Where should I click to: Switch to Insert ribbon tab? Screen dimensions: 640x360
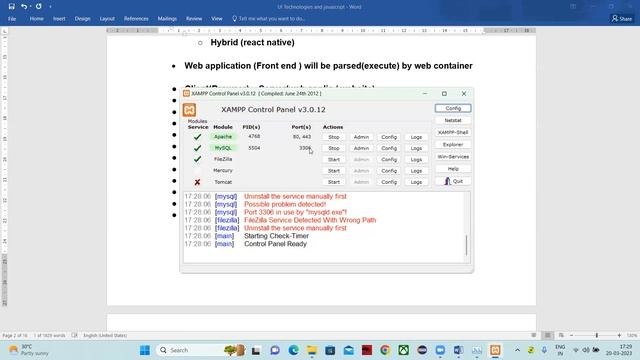pos(59,19)
